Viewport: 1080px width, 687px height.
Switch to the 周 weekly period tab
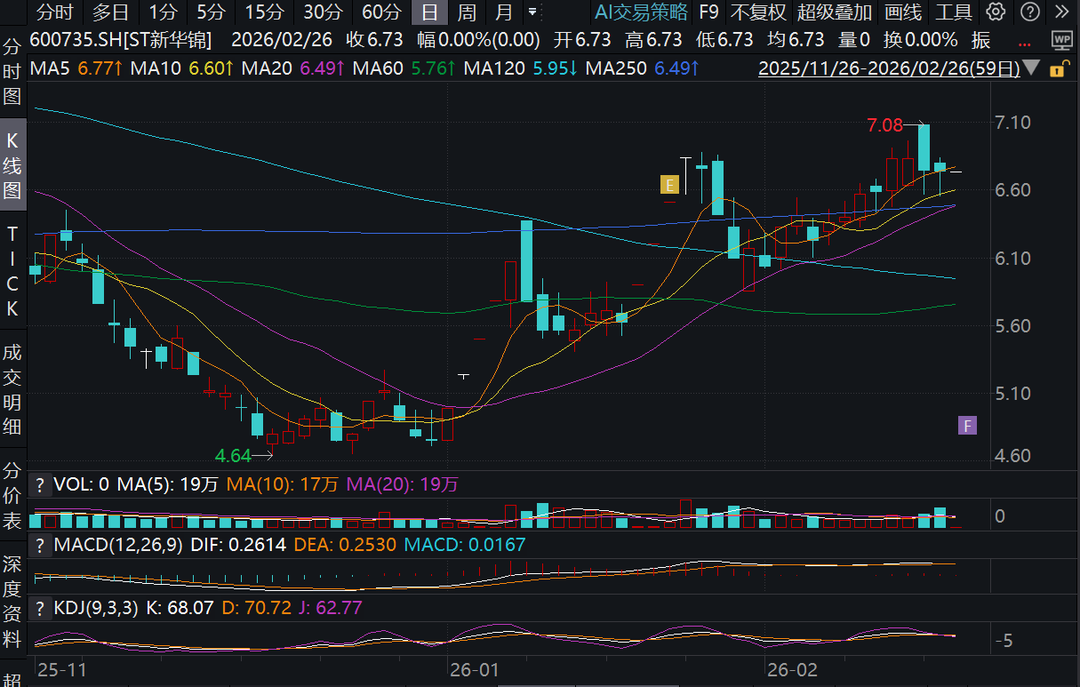(x=465, y=14)
